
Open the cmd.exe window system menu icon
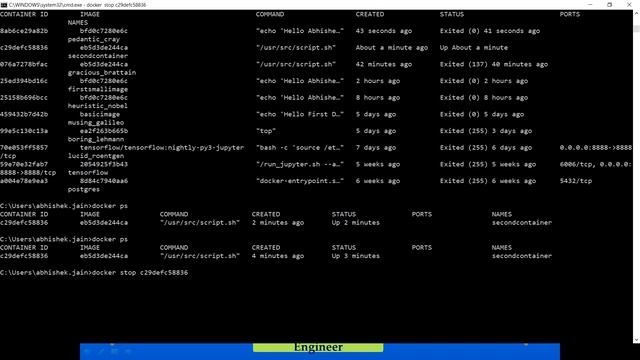4,5
